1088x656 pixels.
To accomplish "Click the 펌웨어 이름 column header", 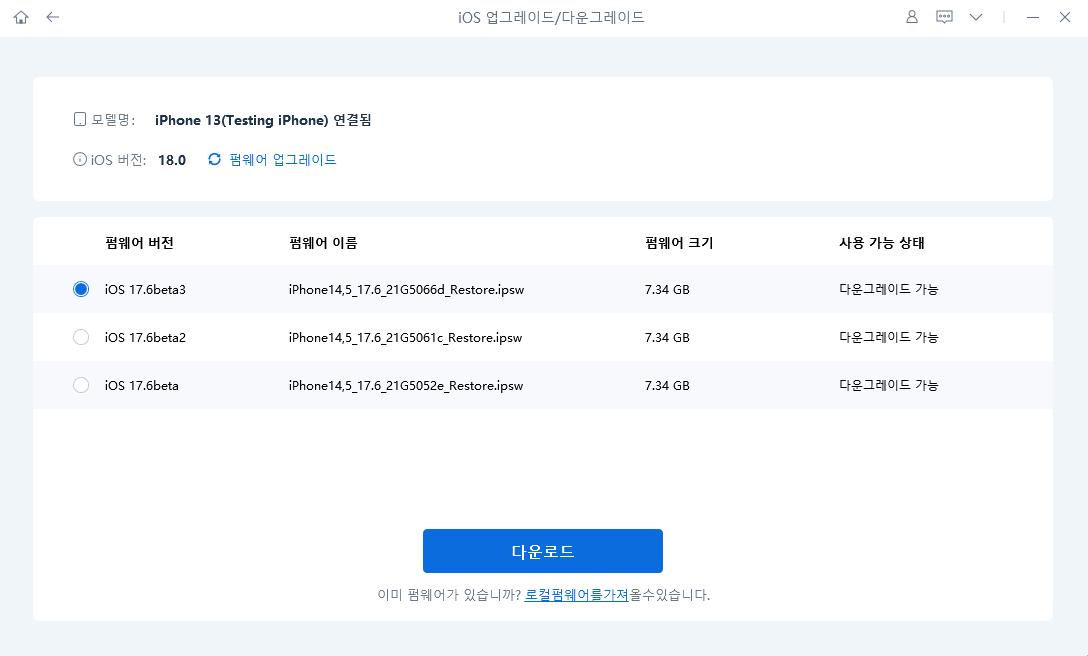I will 323,242.
